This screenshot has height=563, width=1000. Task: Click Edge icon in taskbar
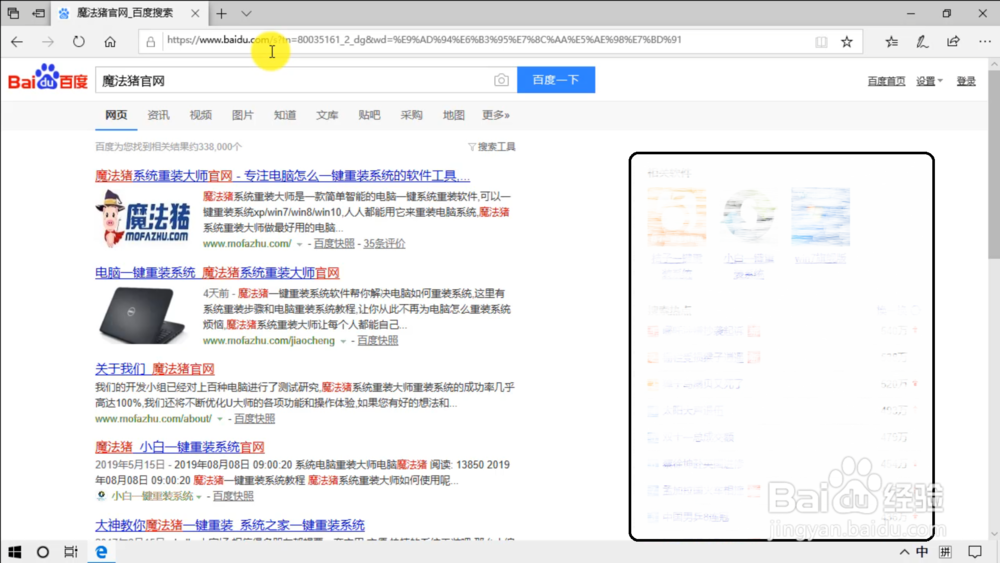coord(101,552)
